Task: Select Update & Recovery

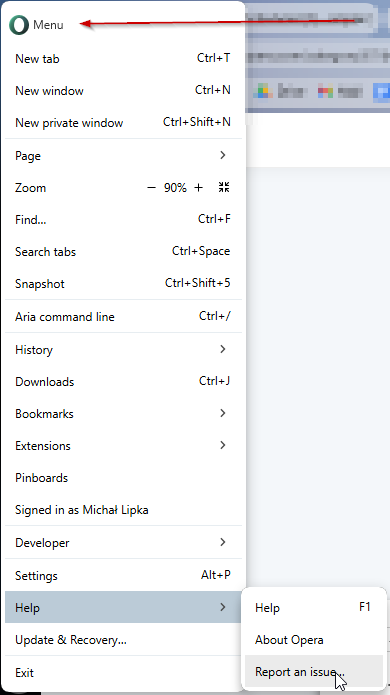Action: tap(124, 640)
